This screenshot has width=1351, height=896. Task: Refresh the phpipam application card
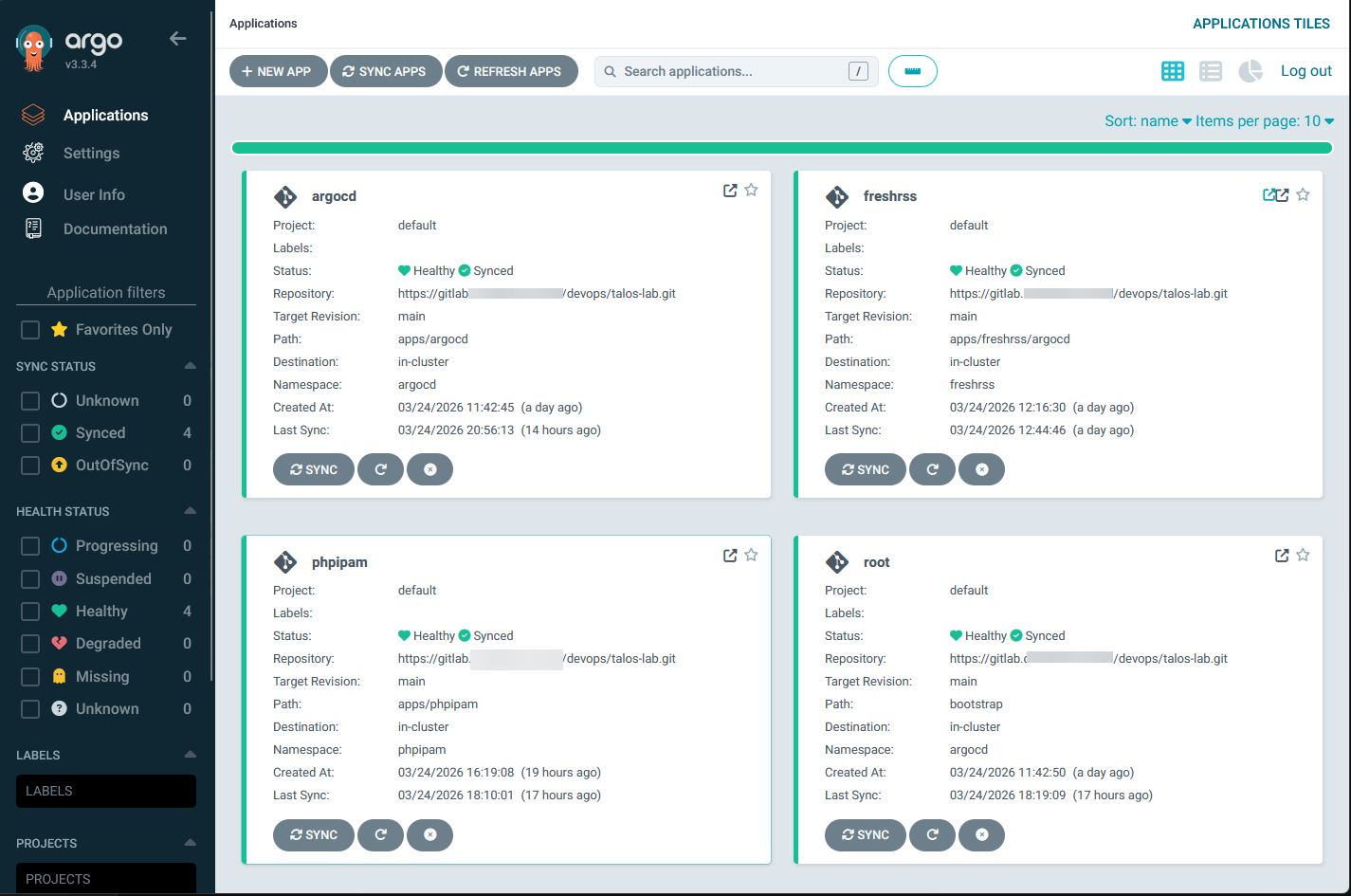pos(381,835)
